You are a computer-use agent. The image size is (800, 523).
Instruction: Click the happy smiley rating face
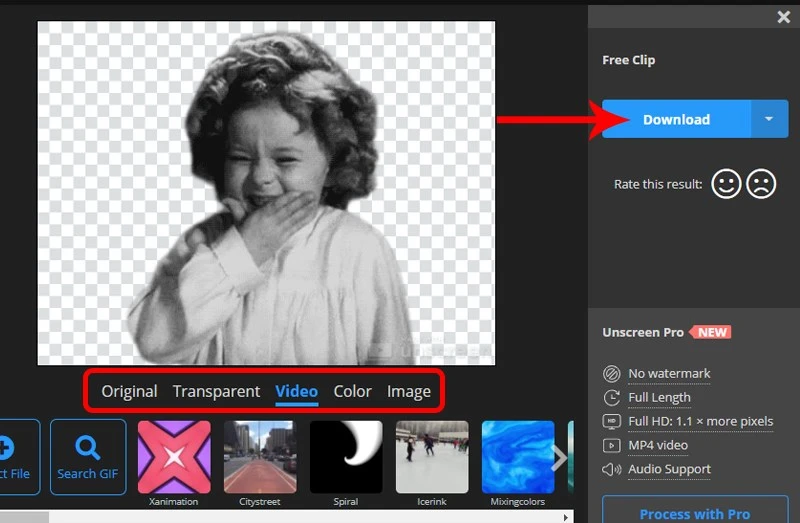[726, 184]
